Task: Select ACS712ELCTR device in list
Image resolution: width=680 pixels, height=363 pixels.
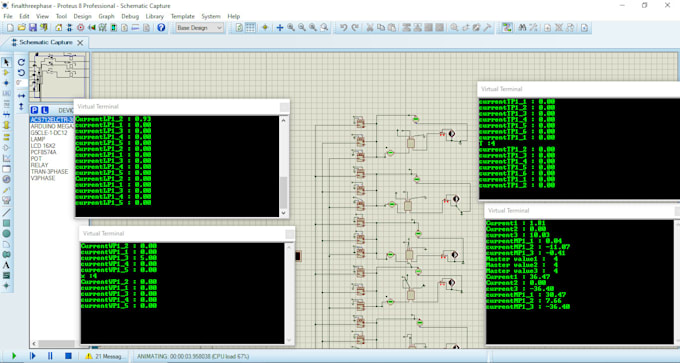Action: pyautogui.click(x=51, y=120)
